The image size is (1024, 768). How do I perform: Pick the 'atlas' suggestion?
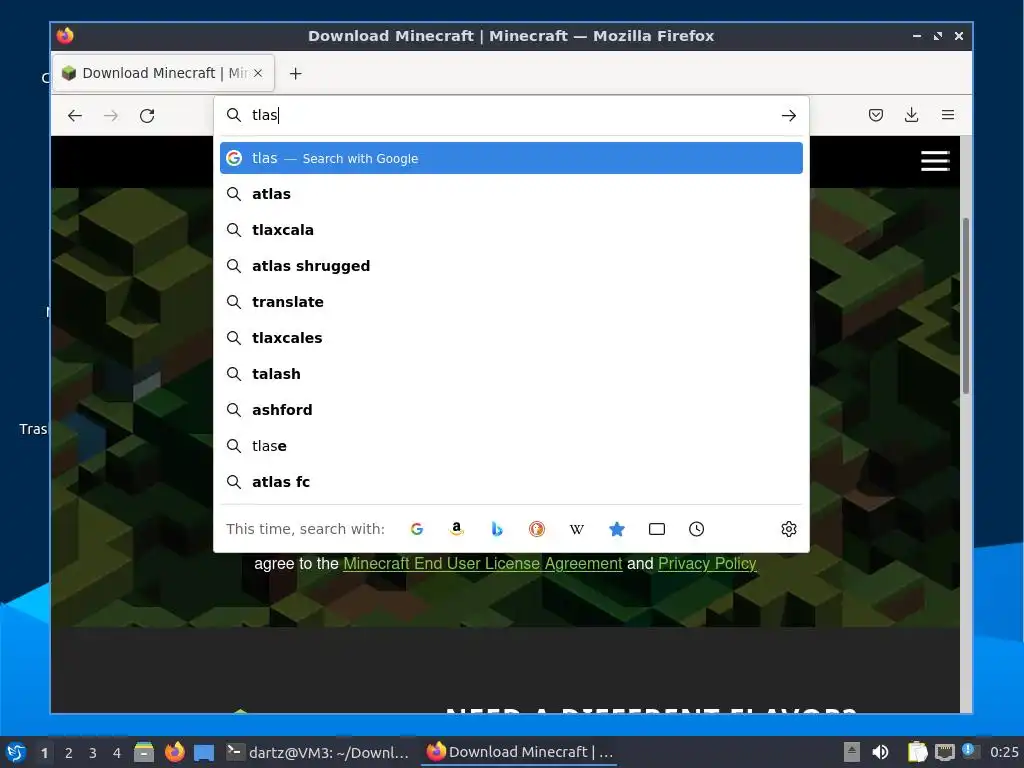[x=511, y=194]
